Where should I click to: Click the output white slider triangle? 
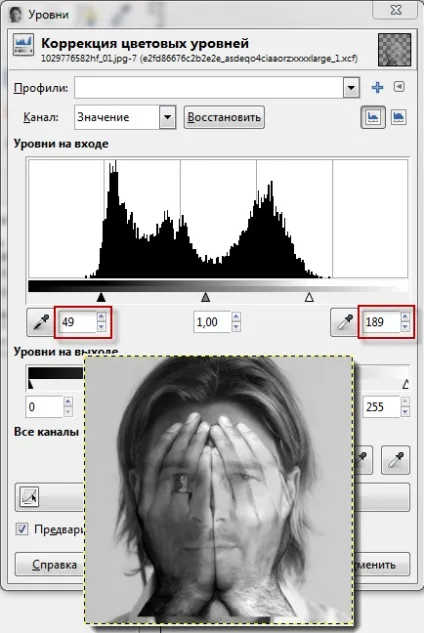[407, 385]
